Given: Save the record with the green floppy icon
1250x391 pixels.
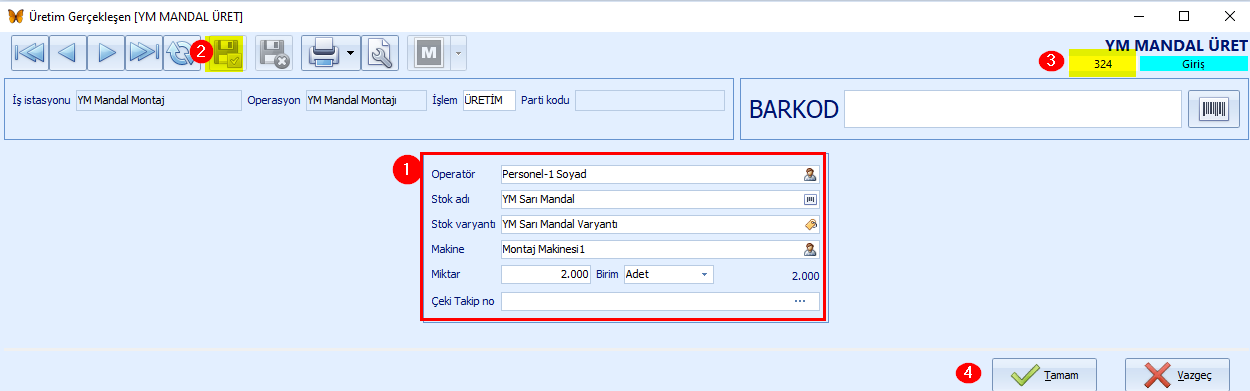Looking at the screenshot, I should click(x=227, y=53).
